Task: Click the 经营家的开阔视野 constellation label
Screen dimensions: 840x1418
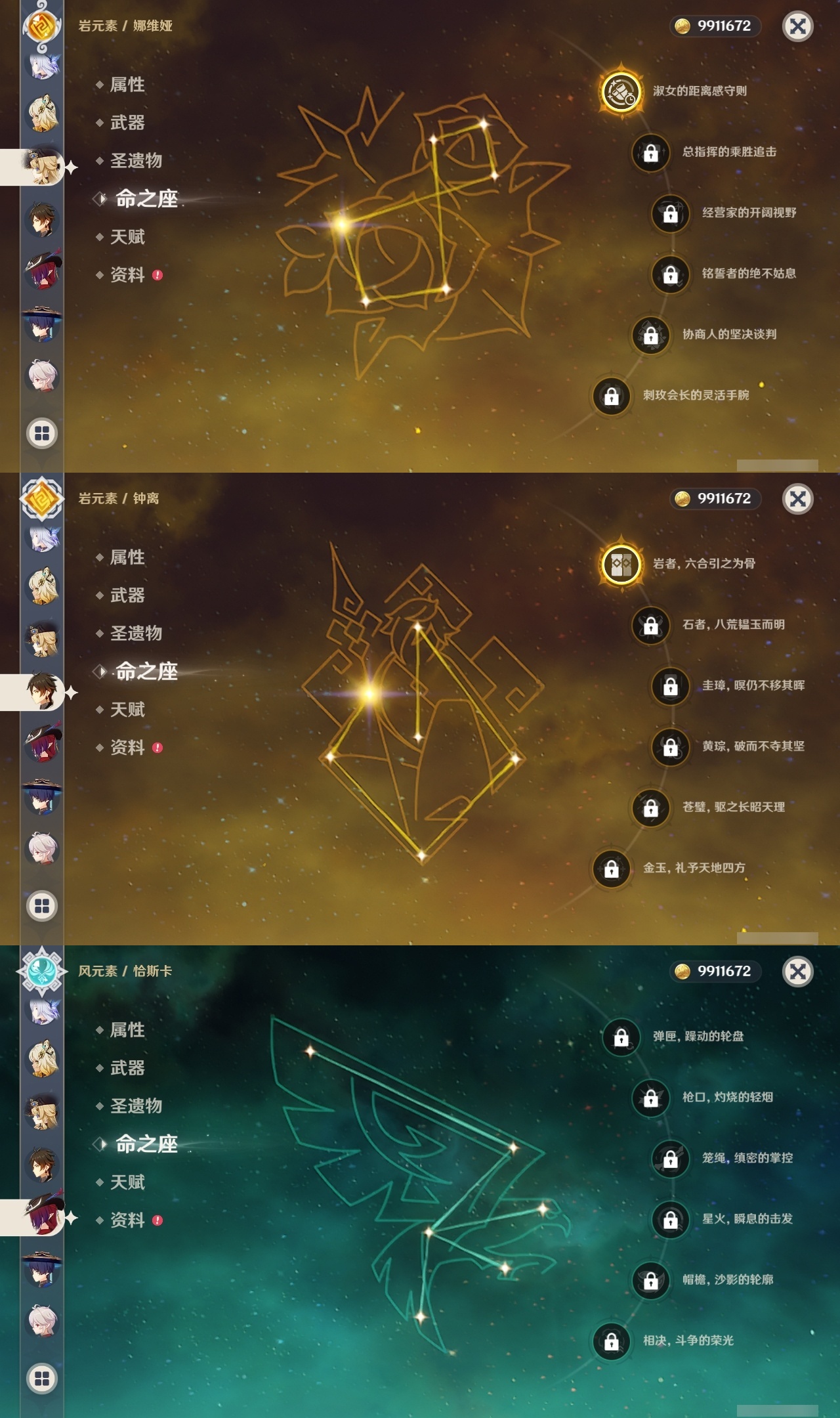Action: (749, 213)
